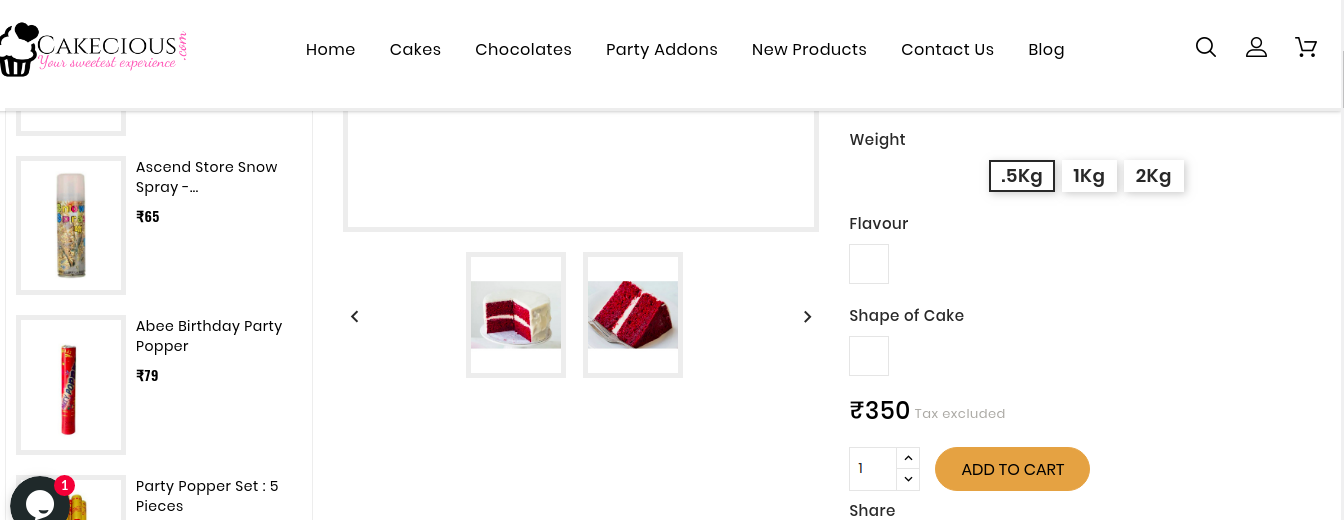This screenshot has height=520, width=1344.
Task: Show previous product thumbnail with left arrow
Action: click(x=355, y=317)
